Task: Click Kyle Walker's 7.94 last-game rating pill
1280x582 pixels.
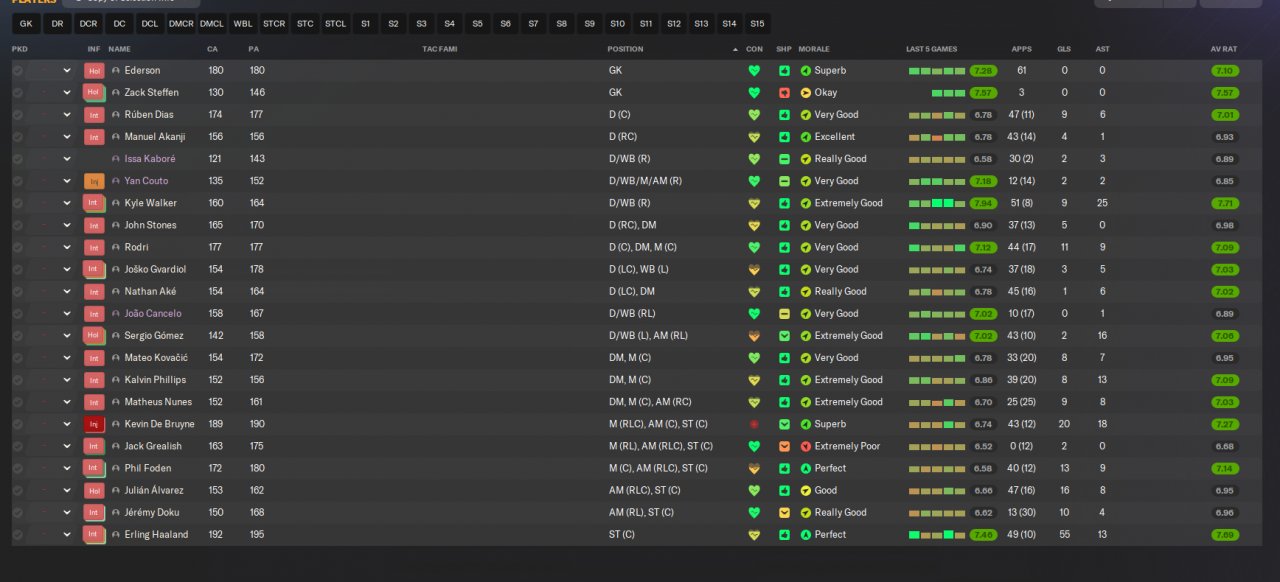Action: [983, 203]
